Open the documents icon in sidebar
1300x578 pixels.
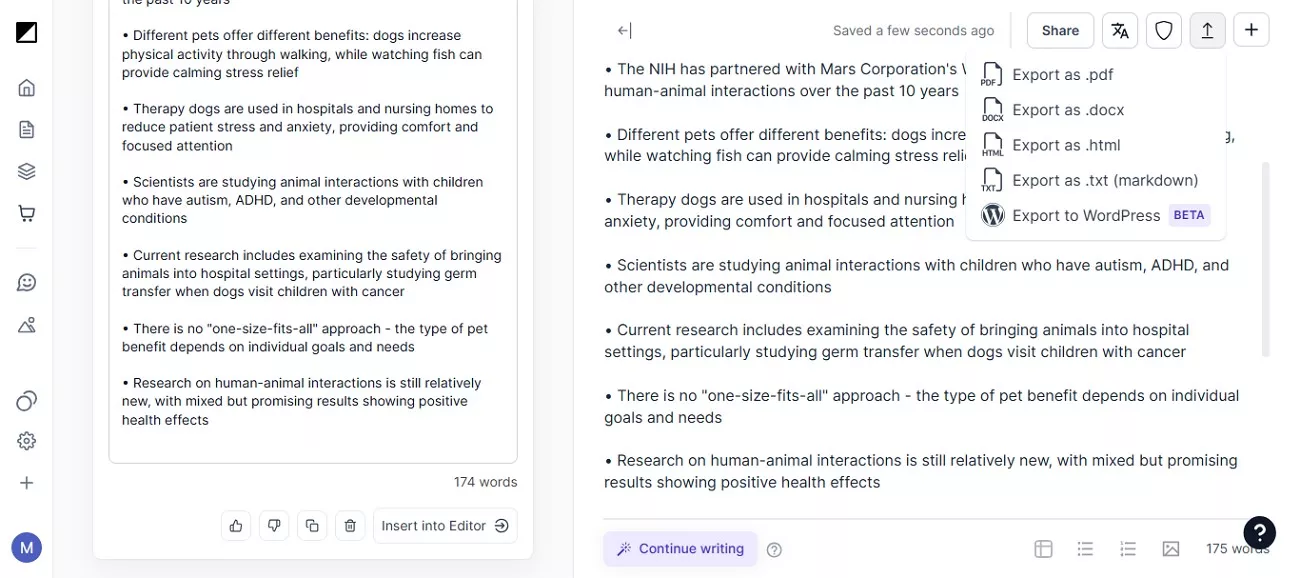[x=27, y=129]
